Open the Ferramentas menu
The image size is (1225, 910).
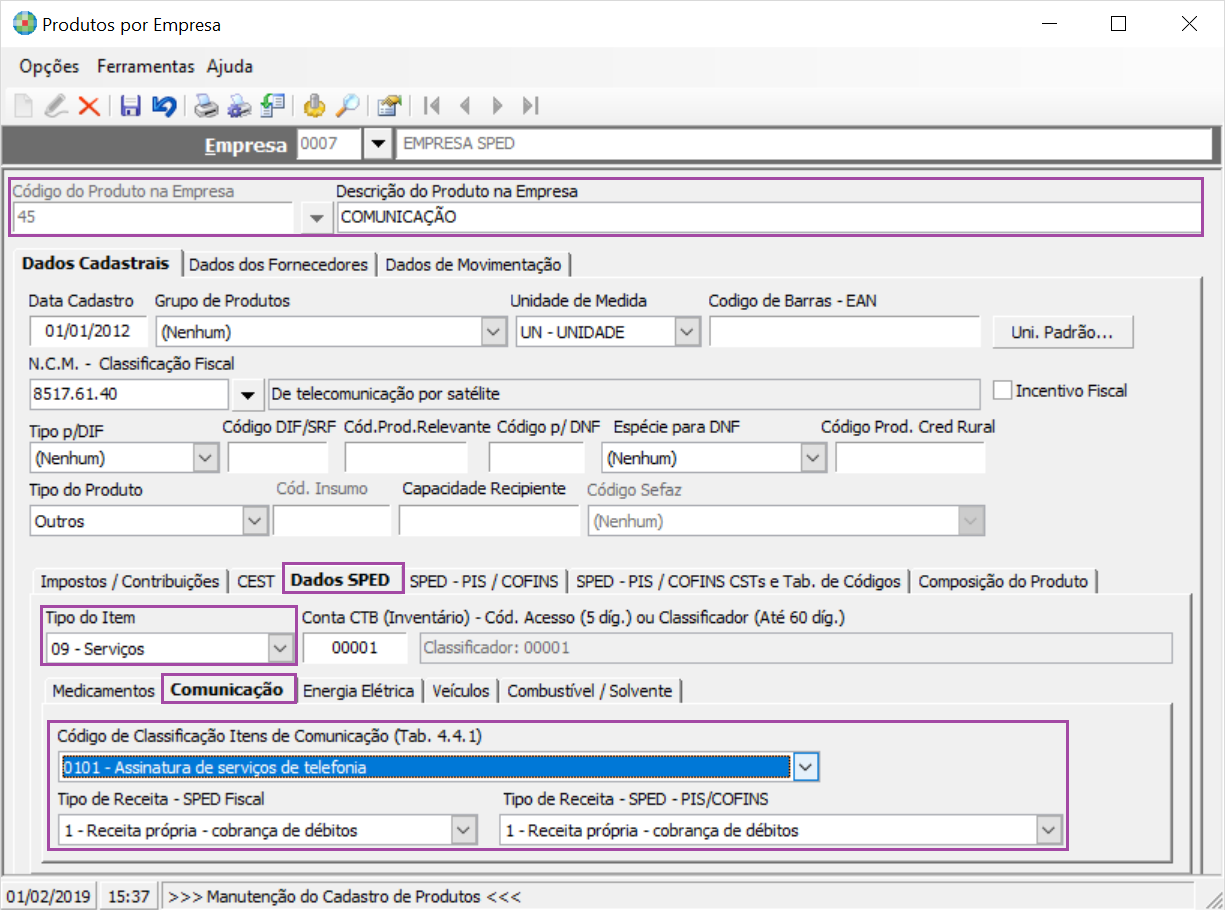(x=145, y=67)
